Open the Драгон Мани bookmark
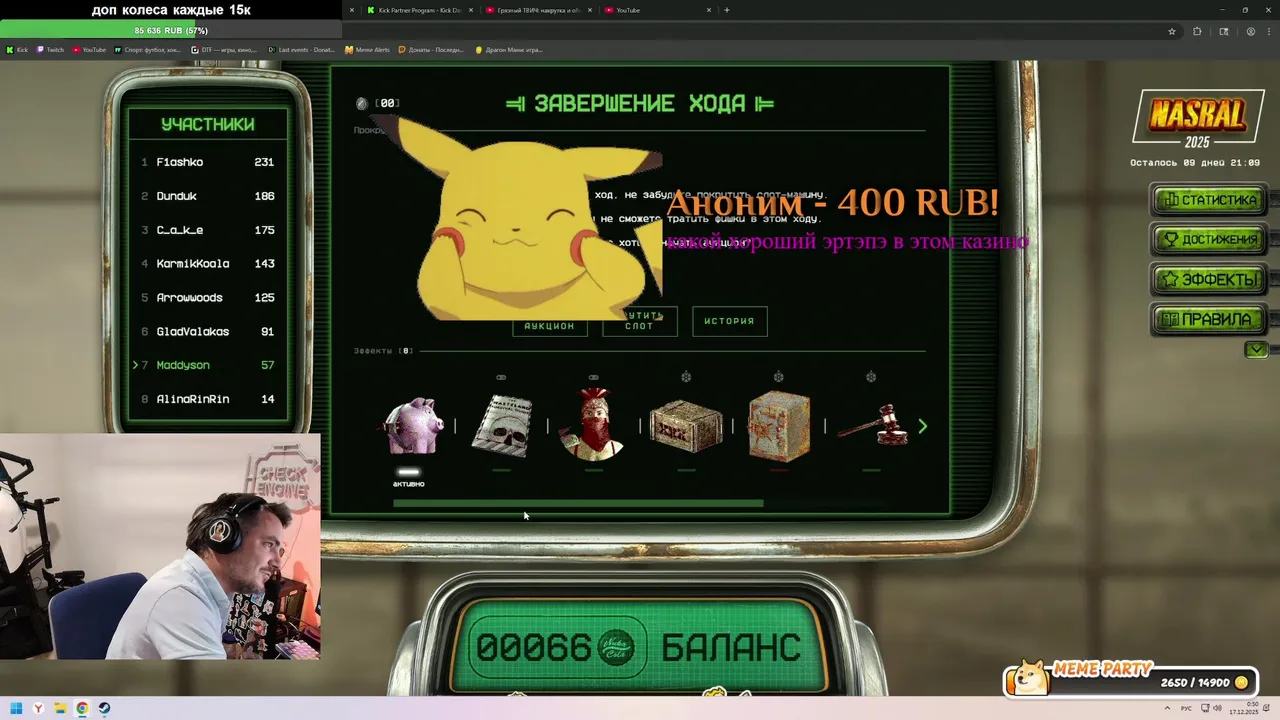Screen dimensions: 1280x720 click(x=509, y=49)
